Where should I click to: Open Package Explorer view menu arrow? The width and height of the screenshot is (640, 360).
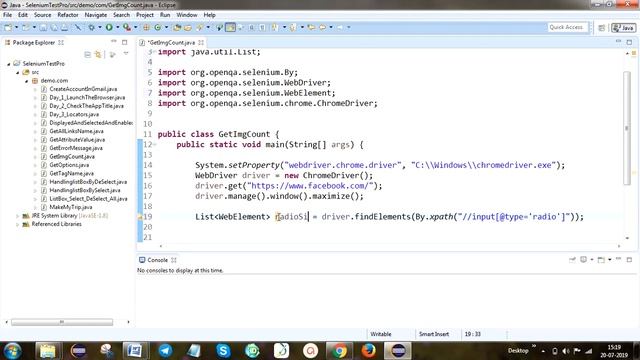pyautogui.click(x=126, y=53)
